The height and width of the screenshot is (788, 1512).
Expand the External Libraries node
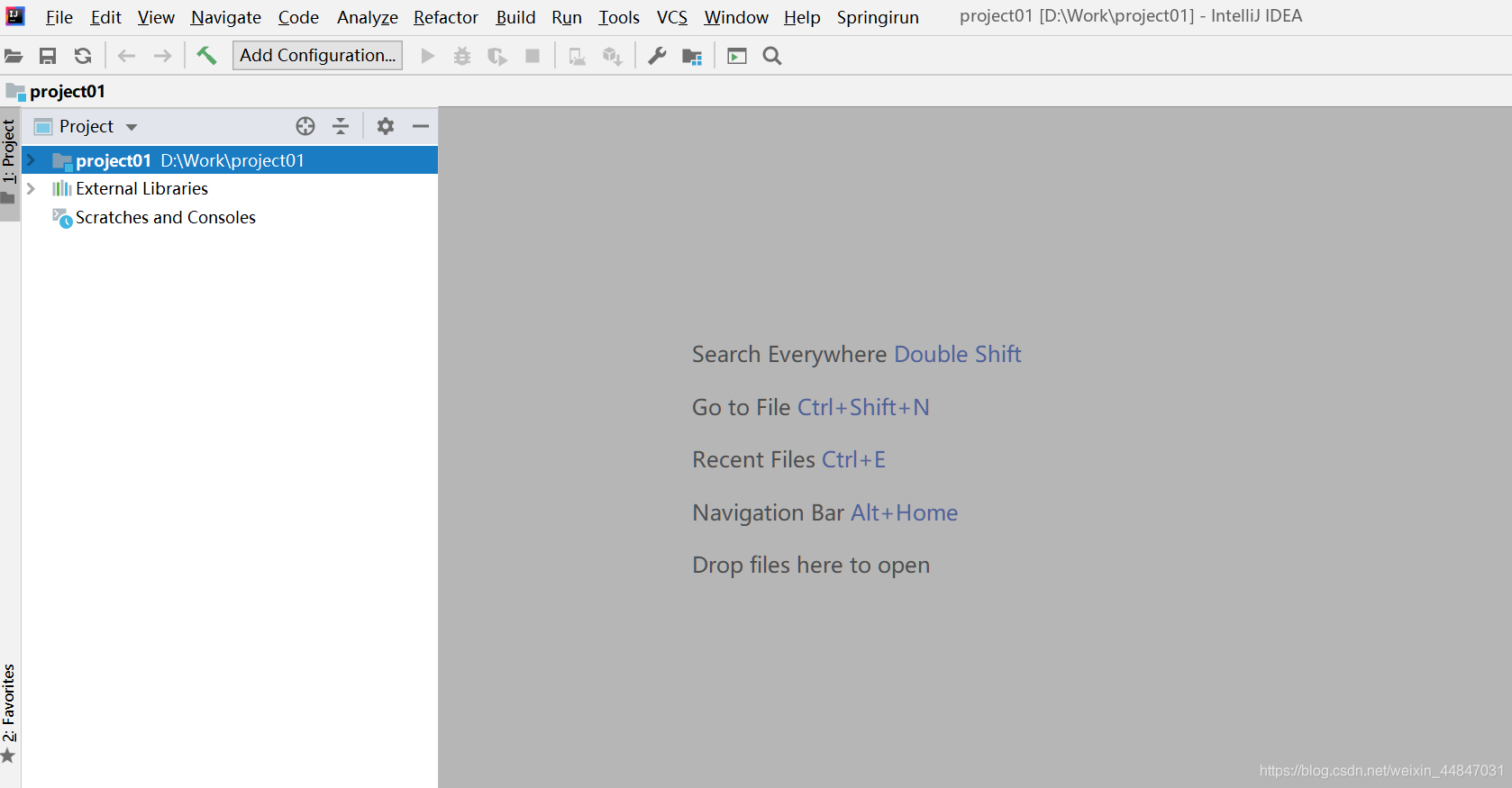pos(32,188)
